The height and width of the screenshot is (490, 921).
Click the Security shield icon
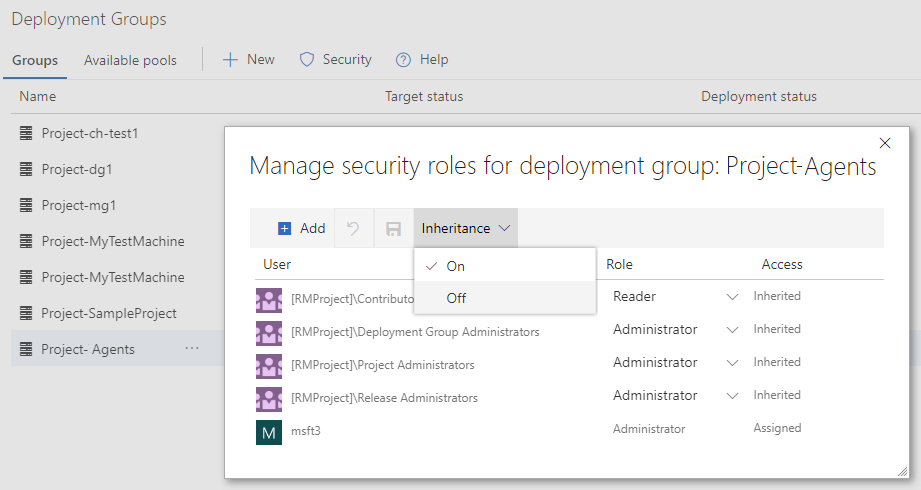tap(307, 60)
